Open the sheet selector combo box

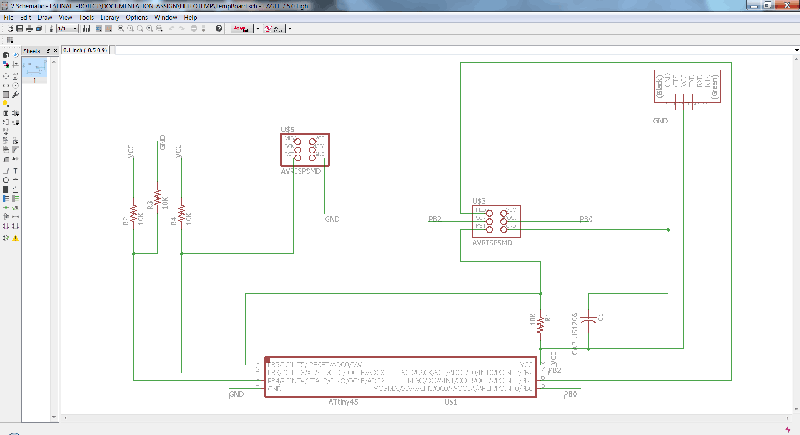tap(67, 29)
